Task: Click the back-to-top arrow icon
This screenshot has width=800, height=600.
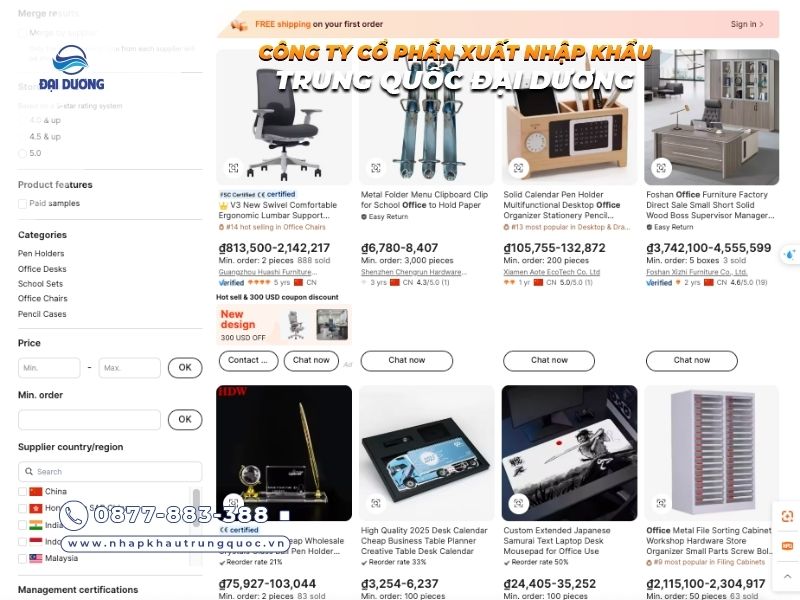Action: tap(787, 576)
